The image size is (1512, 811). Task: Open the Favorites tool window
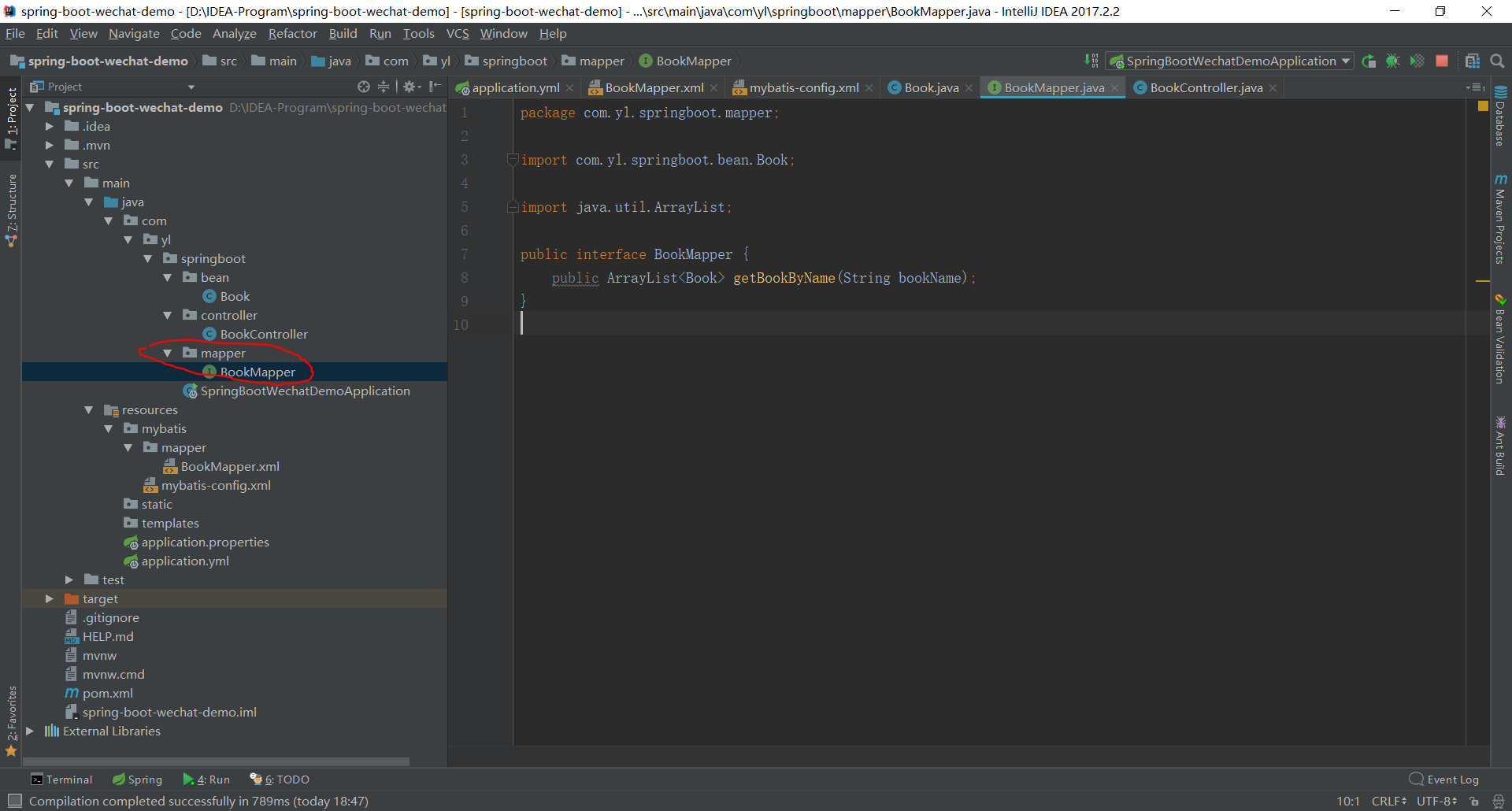(x=11, y=720)
